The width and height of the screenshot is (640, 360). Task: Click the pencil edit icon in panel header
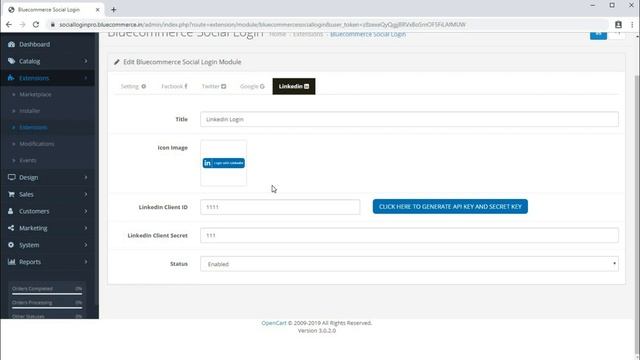(117, 62)
